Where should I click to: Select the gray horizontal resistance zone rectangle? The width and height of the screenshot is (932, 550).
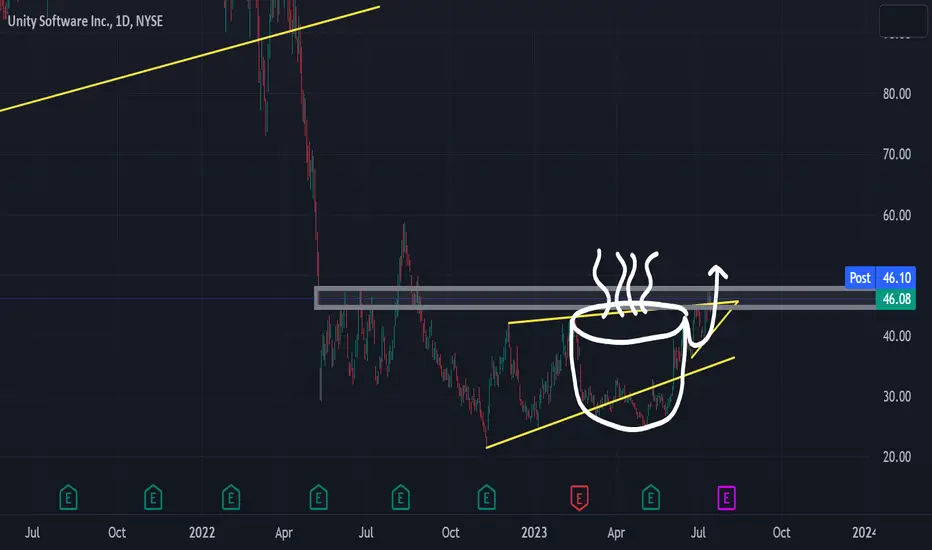pyautogui.click(x=594, y=298)
